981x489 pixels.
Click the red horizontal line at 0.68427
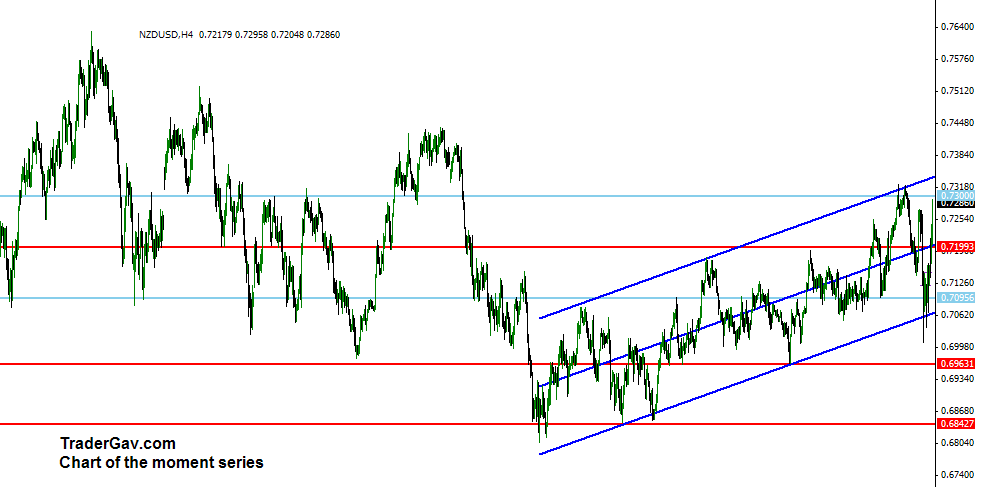click(300, 424)
